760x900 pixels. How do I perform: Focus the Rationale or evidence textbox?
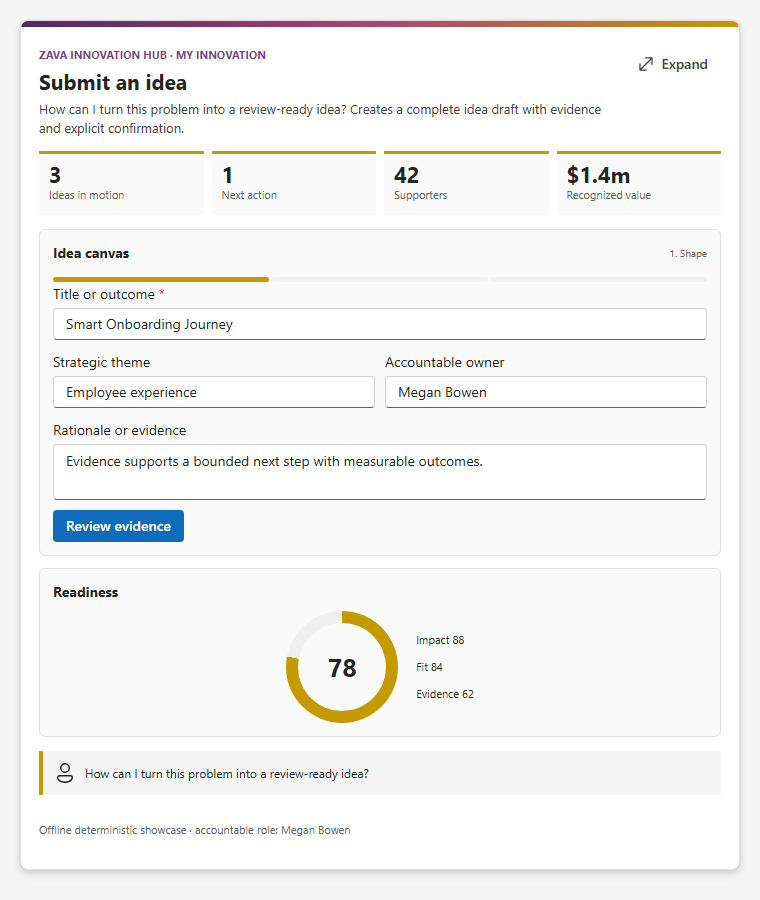tap(379, 472)
